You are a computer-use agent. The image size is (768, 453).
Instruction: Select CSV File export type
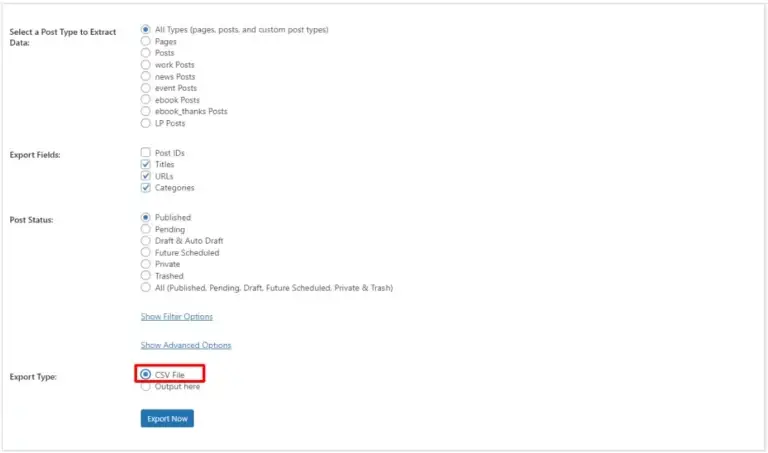click(x=146, y=375)
